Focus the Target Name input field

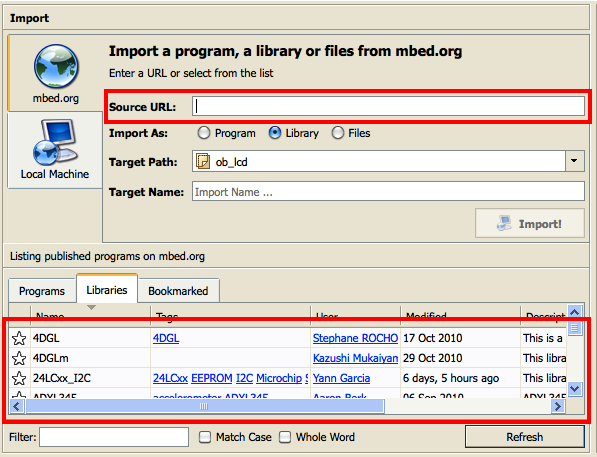tap(388, 192)
